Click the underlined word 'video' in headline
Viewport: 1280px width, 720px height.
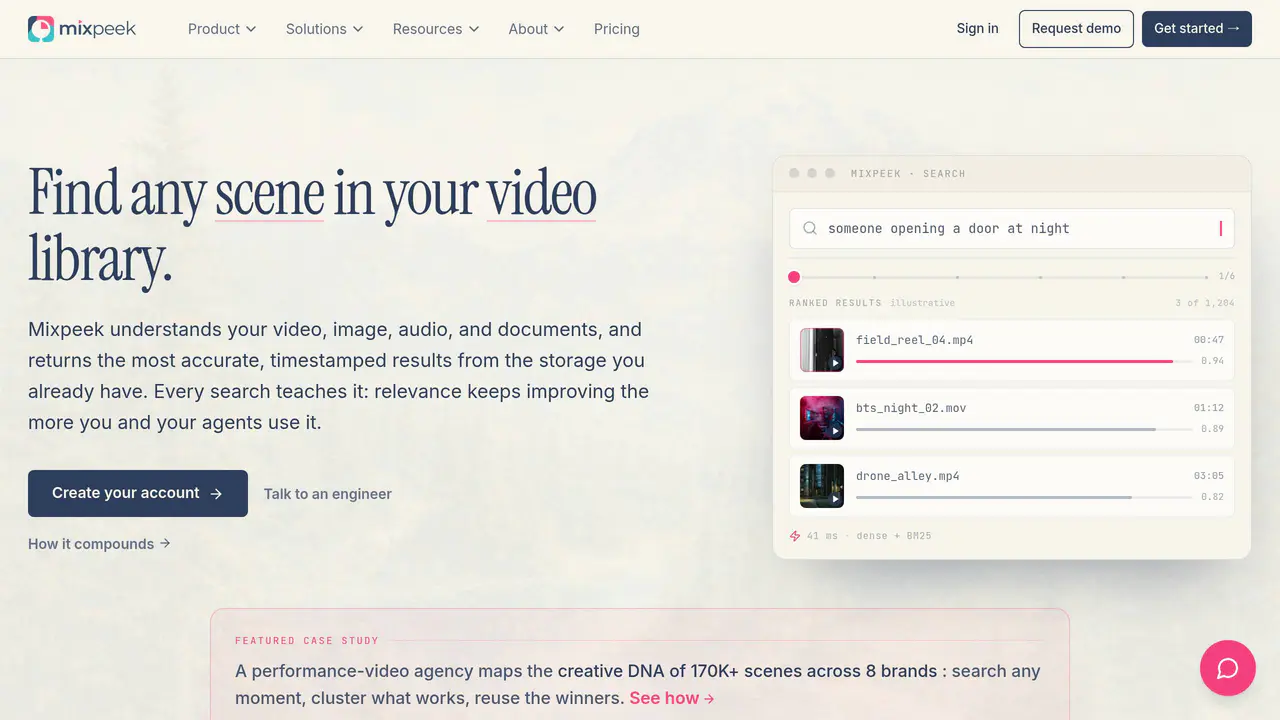point(541,193)
